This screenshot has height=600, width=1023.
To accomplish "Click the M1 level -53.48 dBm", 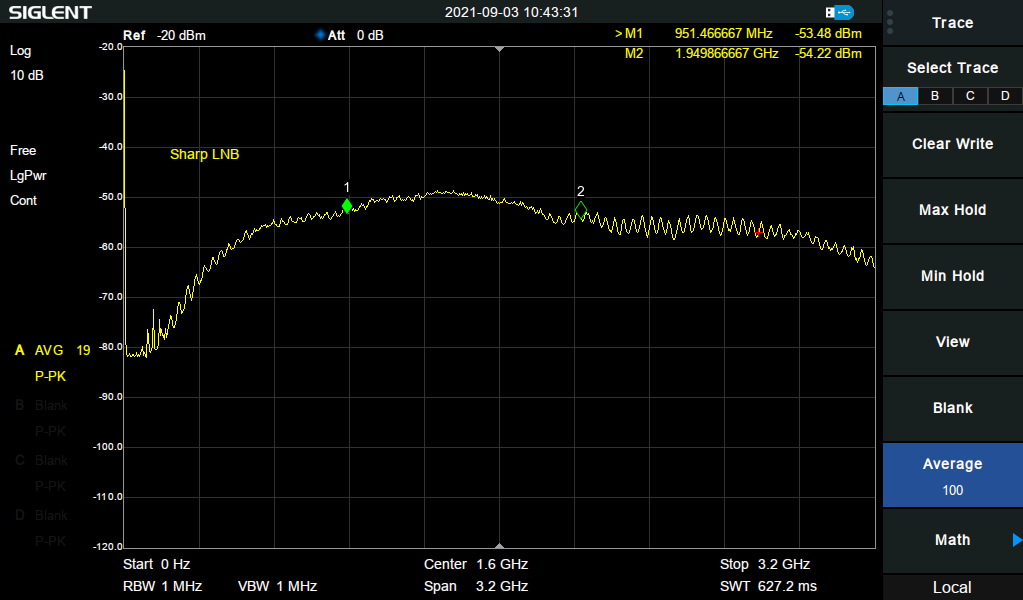I will click(828, 33).
